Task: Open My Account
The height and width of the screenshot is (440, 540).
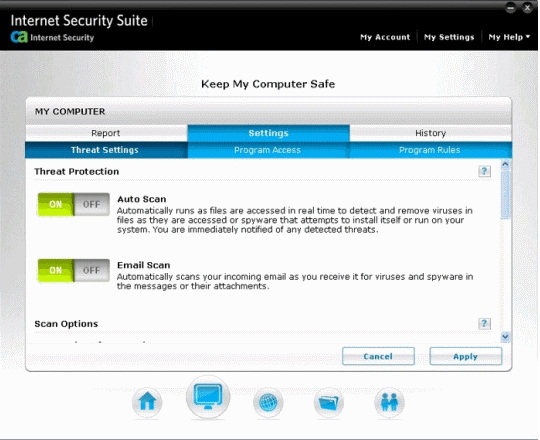Action: click(x=385, y=37)
